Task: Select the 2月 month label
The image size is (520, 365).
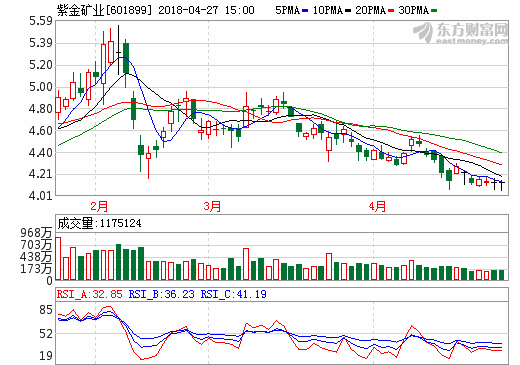Action: (99, 206)
